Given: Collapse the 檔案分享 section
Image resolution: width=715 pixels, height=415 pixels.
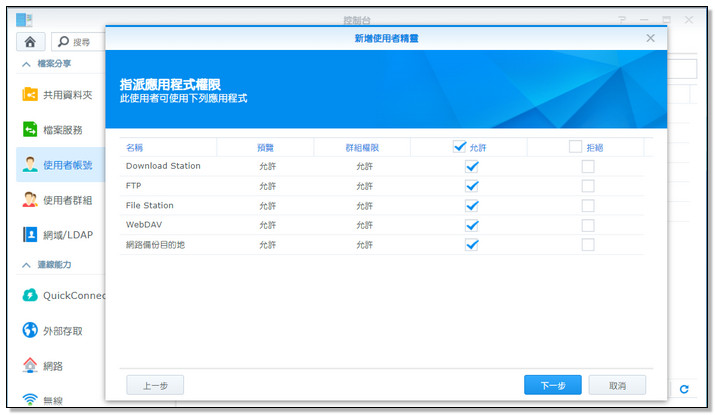Looking at the screenshot, I should click(27, 65).
